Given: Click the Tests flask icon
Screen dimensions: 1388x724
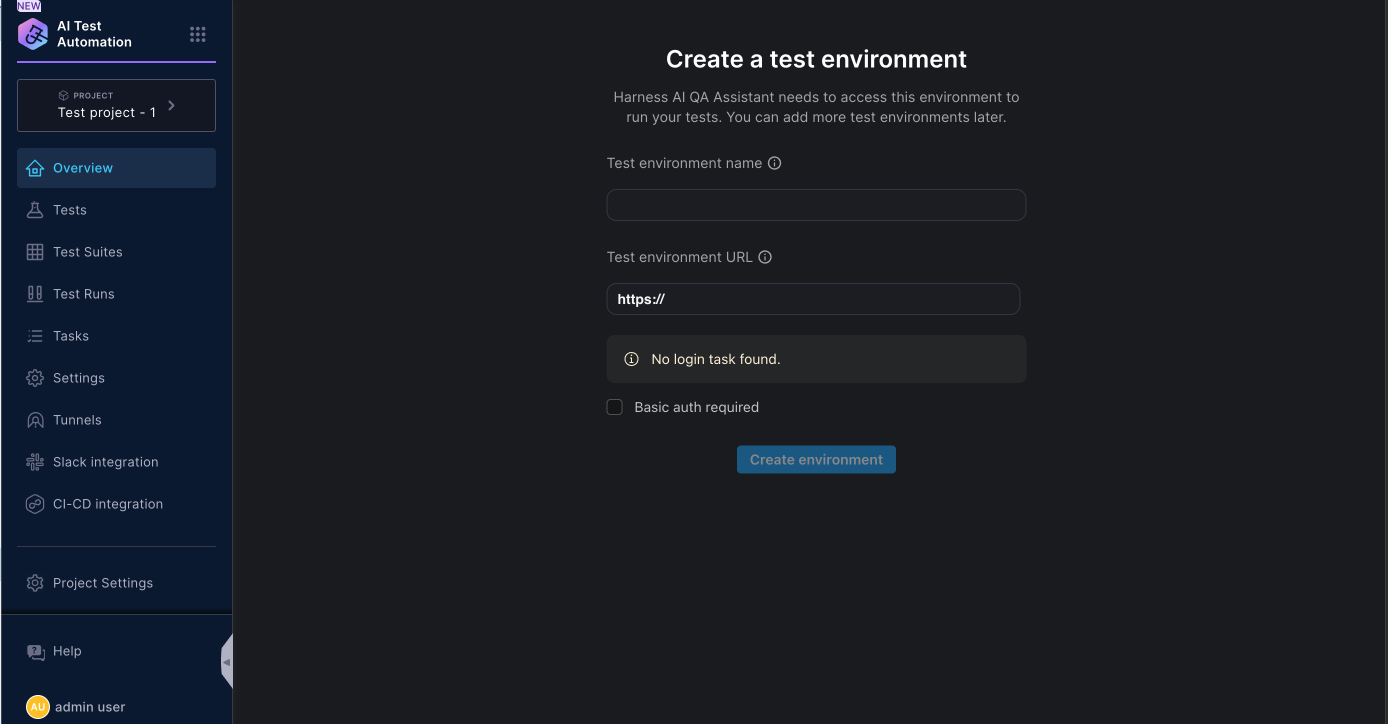Looking at the screenshot, I should [x=35, y=210].
